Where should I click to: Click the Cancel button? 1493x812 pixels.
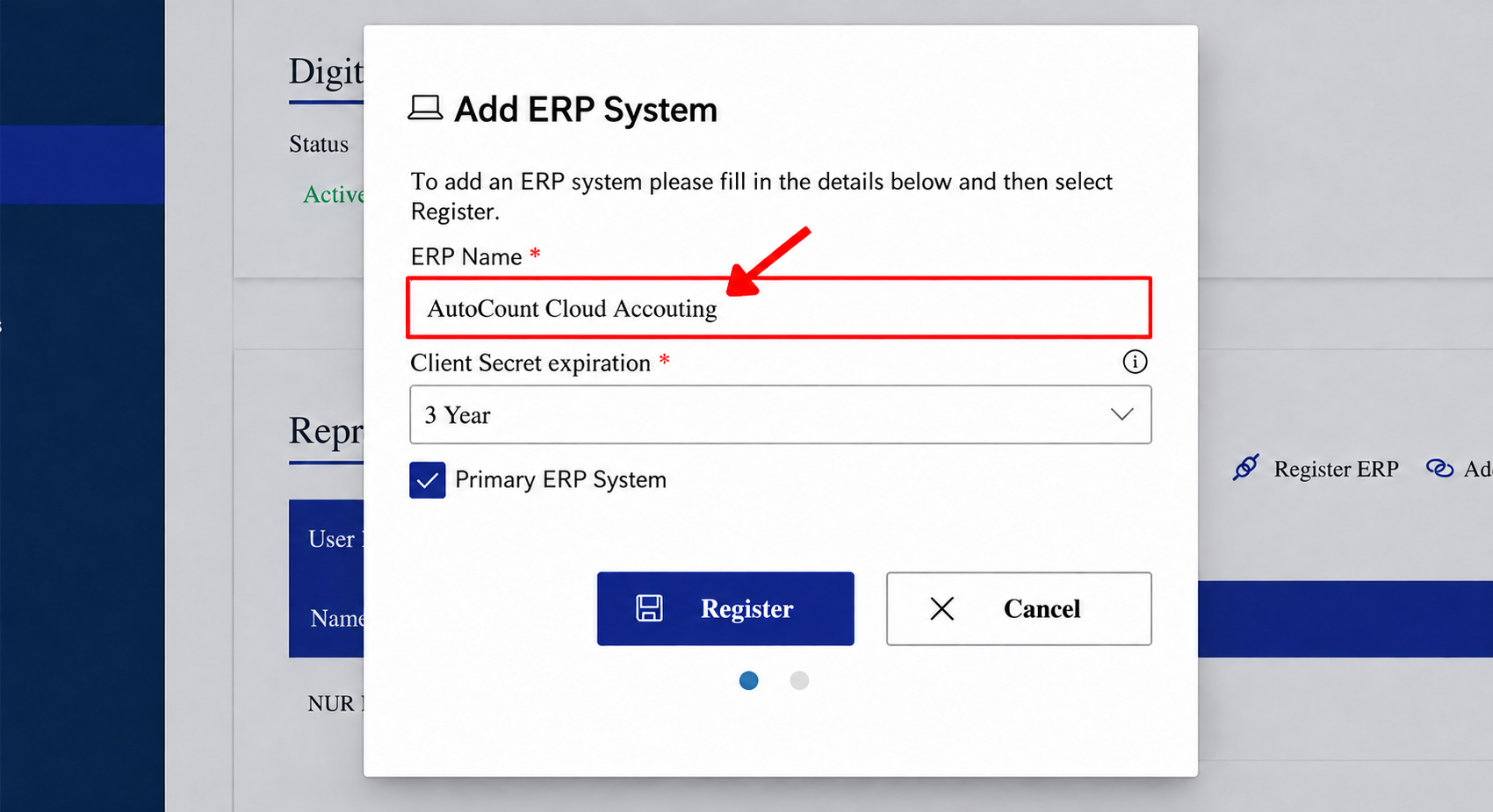coord(1019,608)
